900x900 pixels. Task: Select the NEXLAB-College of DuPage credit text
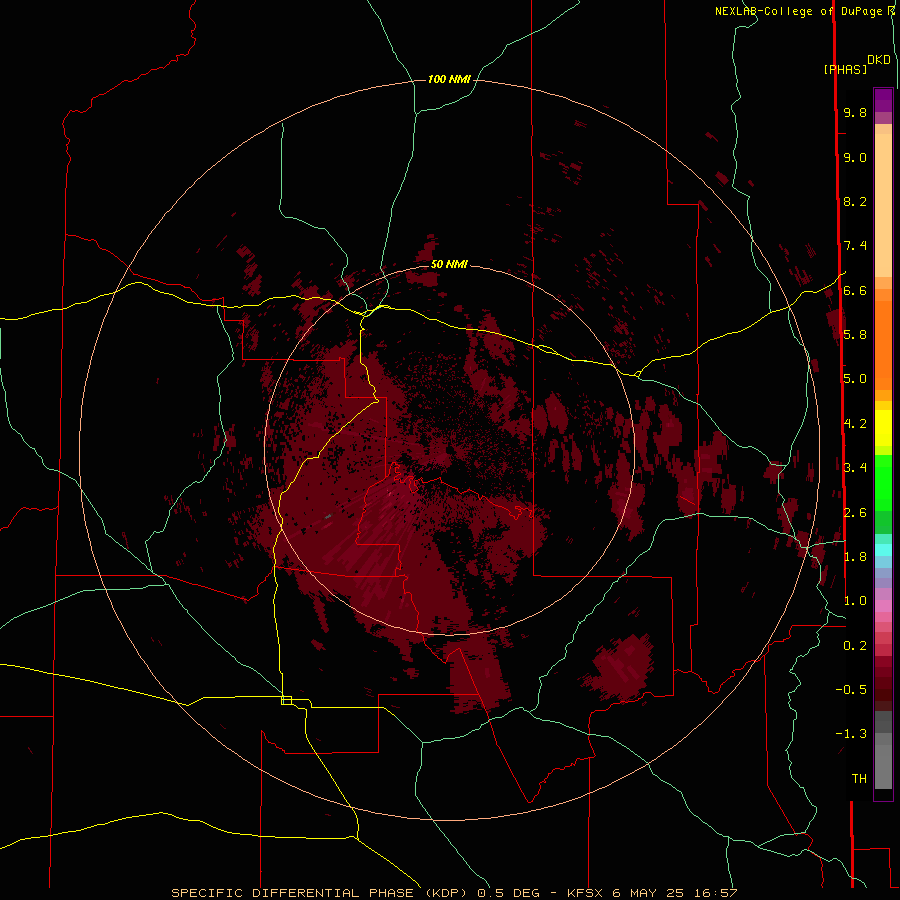click(x=800, y=11)
